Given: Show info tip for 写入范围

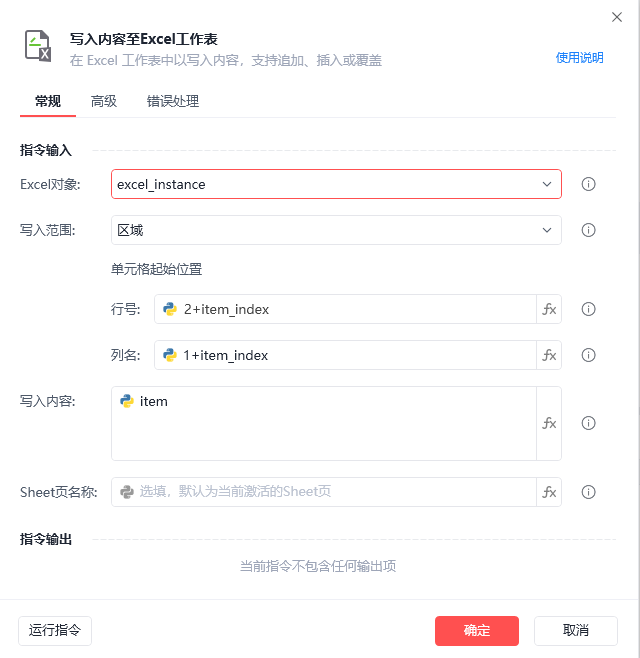Looking at the screenshot, I should (x=588, y=230).
